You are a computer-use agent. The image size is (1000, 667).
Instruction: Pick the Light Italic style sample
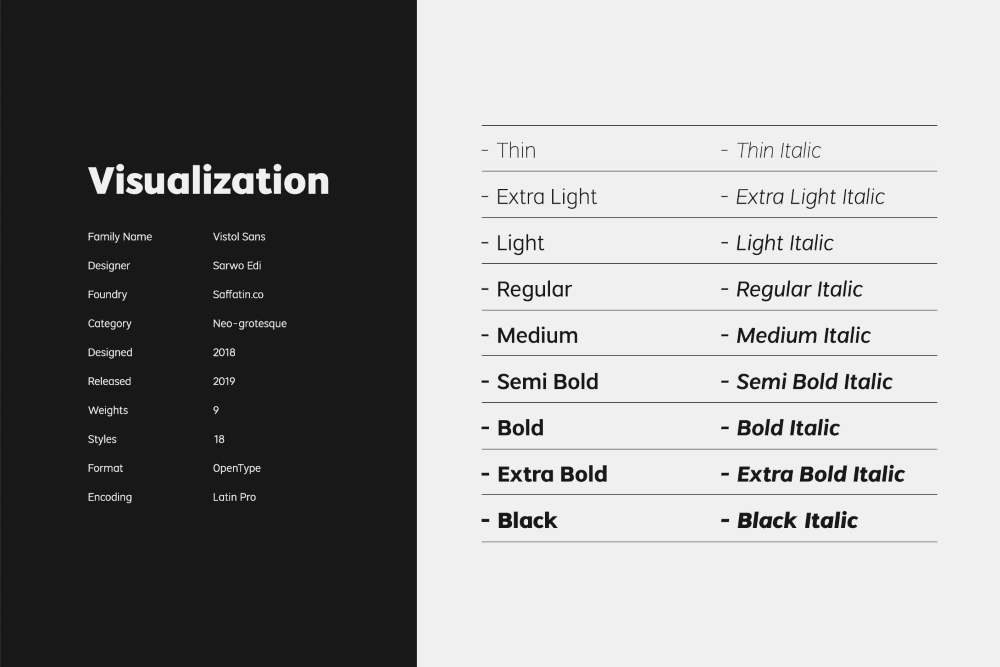(784, 243)
